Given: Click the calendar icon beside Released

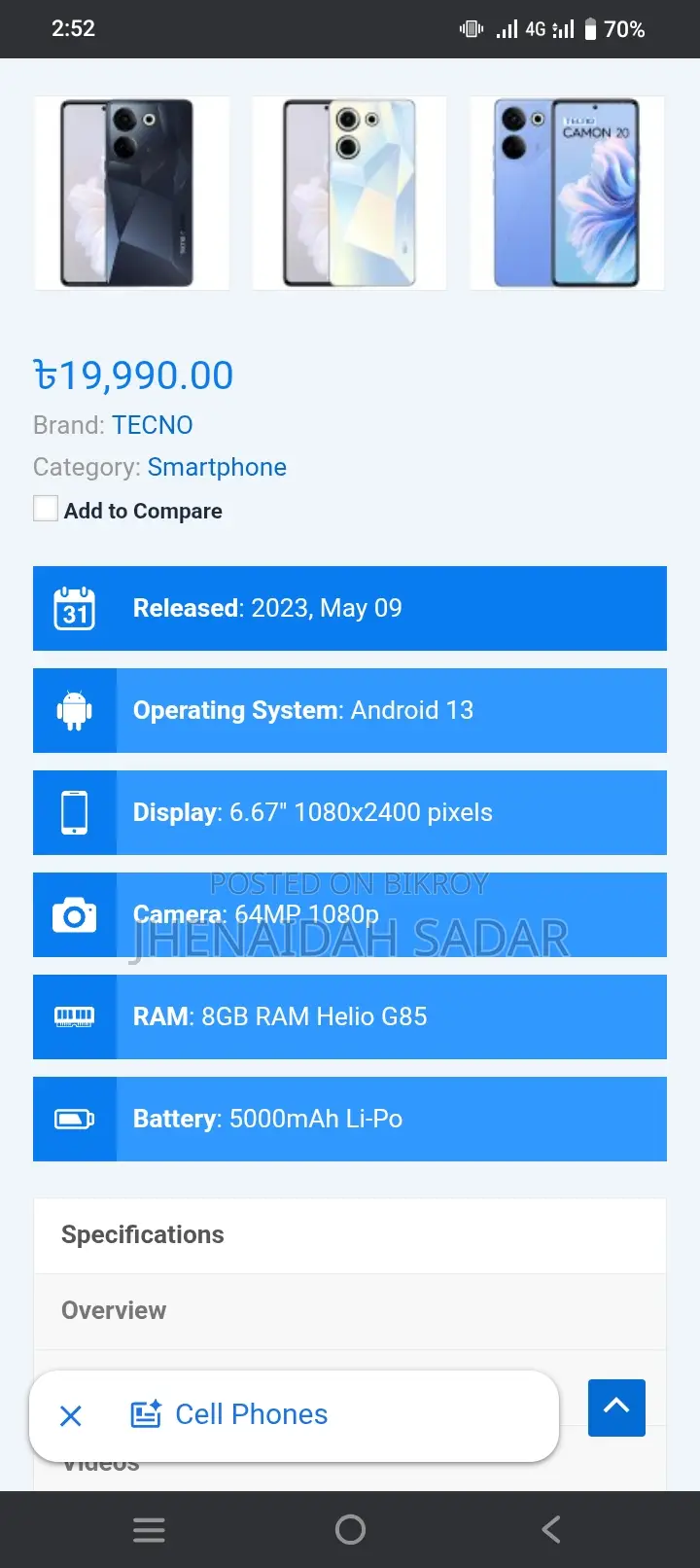Looking at the screenshot, I should pyautogui.click(x=74, y=609).
